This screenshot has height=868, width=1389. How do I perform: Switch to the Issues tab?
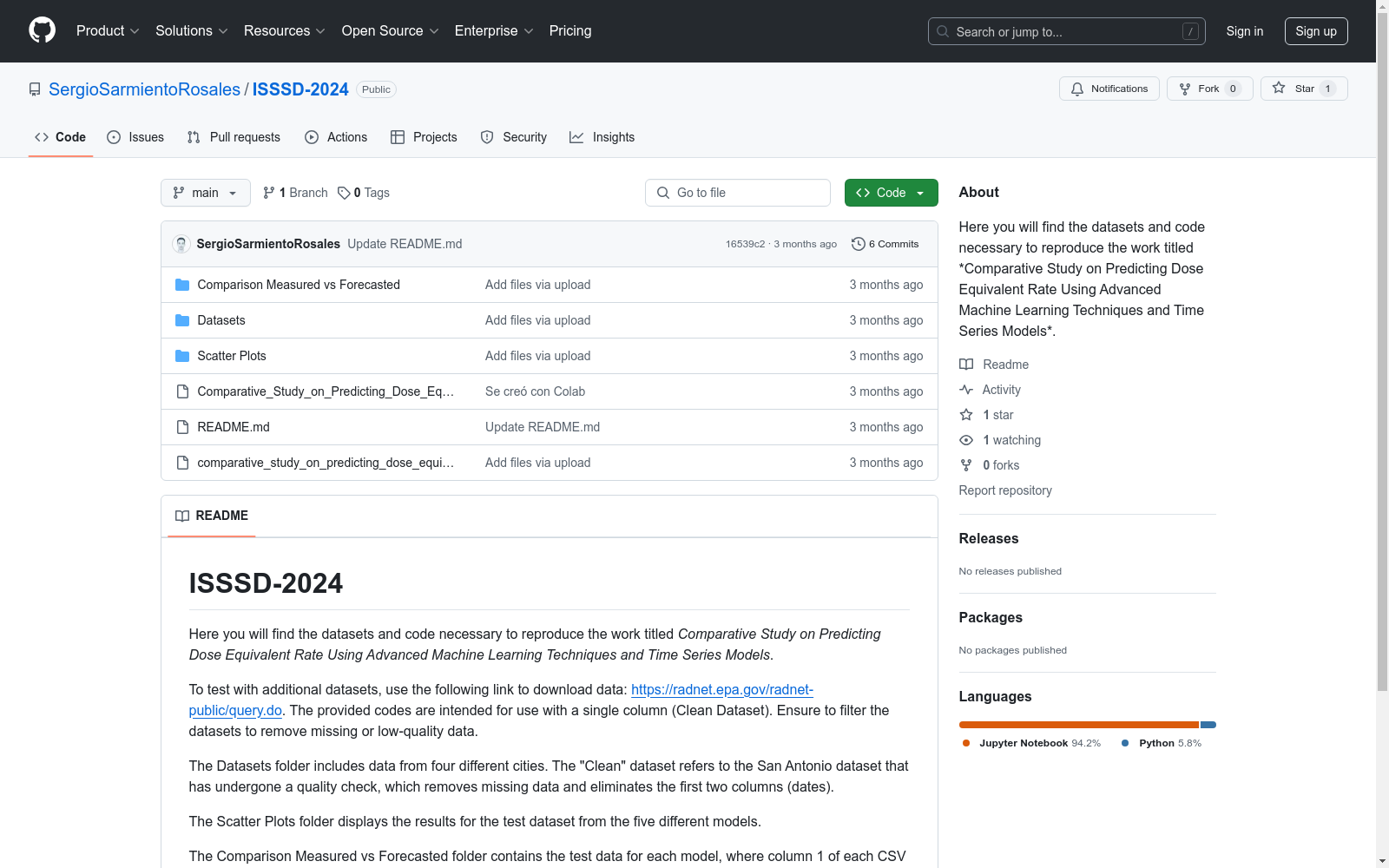tap(135, 137)
